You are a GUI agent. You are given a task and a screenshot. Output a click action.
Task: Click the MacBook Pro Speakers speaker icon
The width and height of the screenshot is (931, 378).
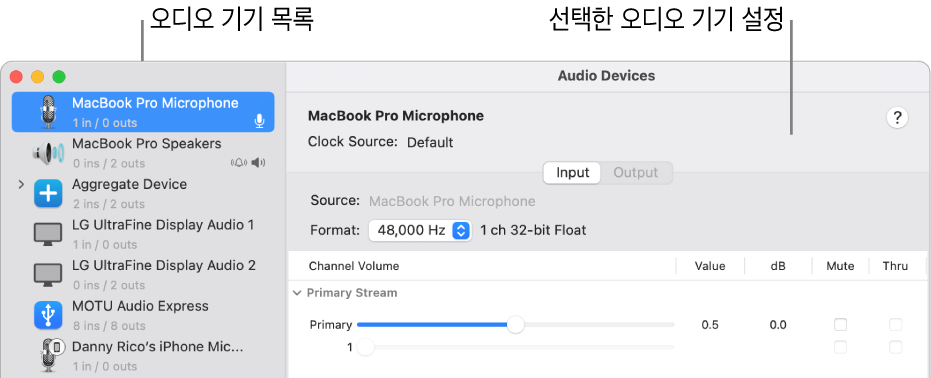pyautogui.click(x=48, y=154)
